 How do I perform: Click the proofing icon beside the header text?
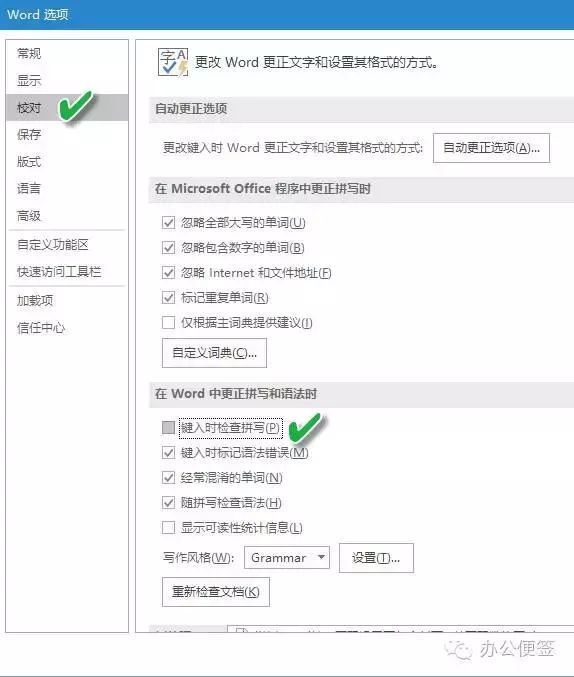click(x=173, y=63)
